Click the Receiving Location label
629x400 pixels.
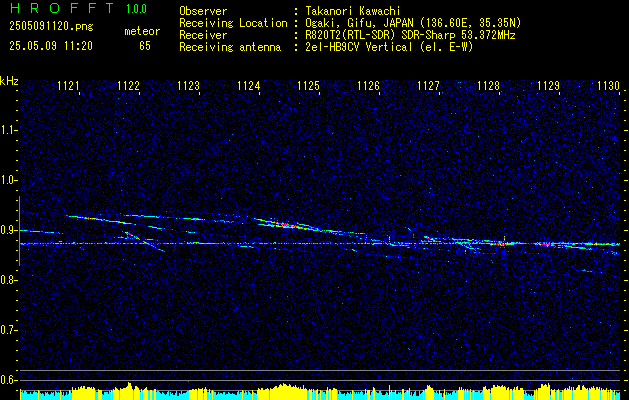(233, 23)
